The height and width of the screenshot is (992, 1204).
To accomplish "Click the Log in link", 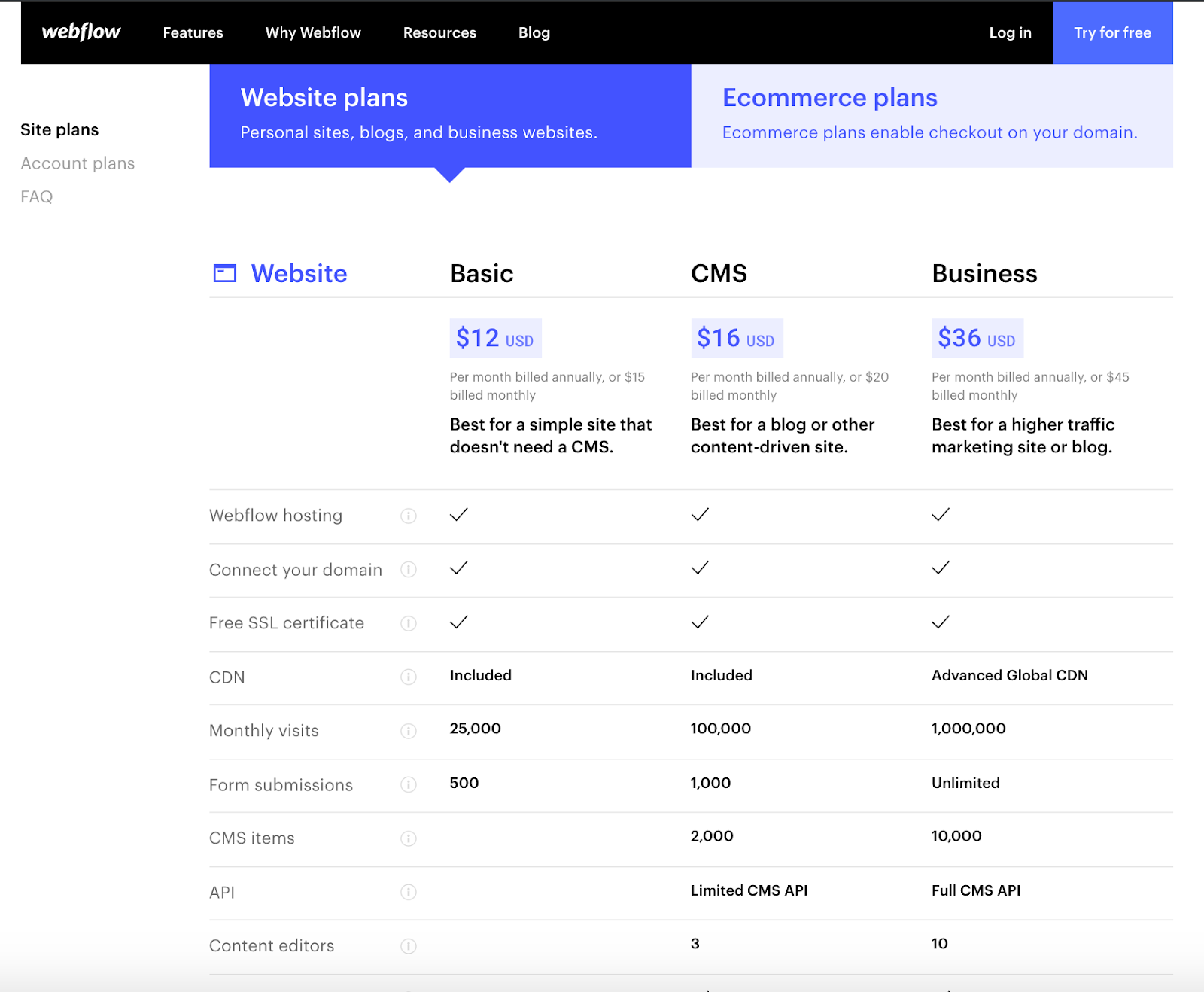I will [1010, 33].
